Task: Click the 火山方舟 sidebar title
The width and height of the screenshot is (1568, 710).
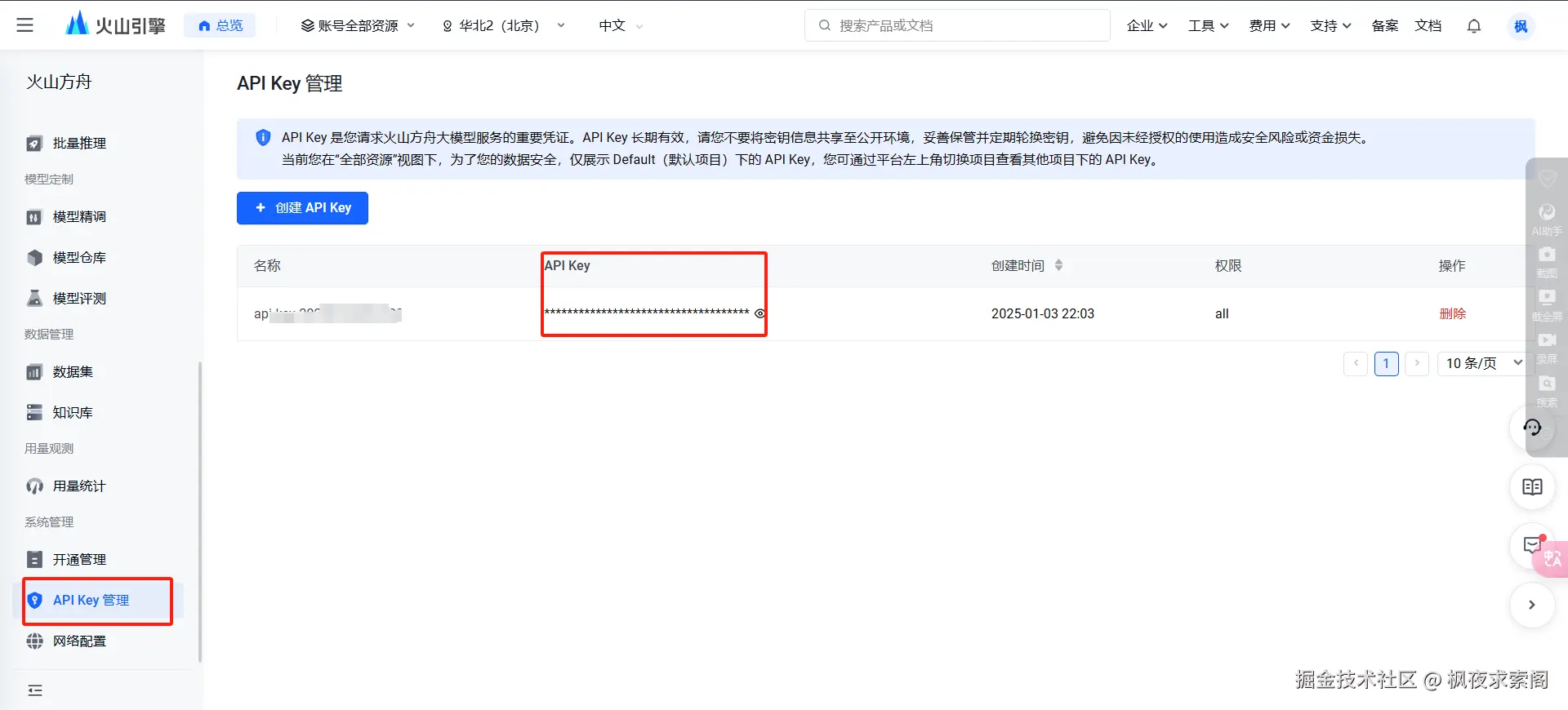Action: (x=59, y=82)
